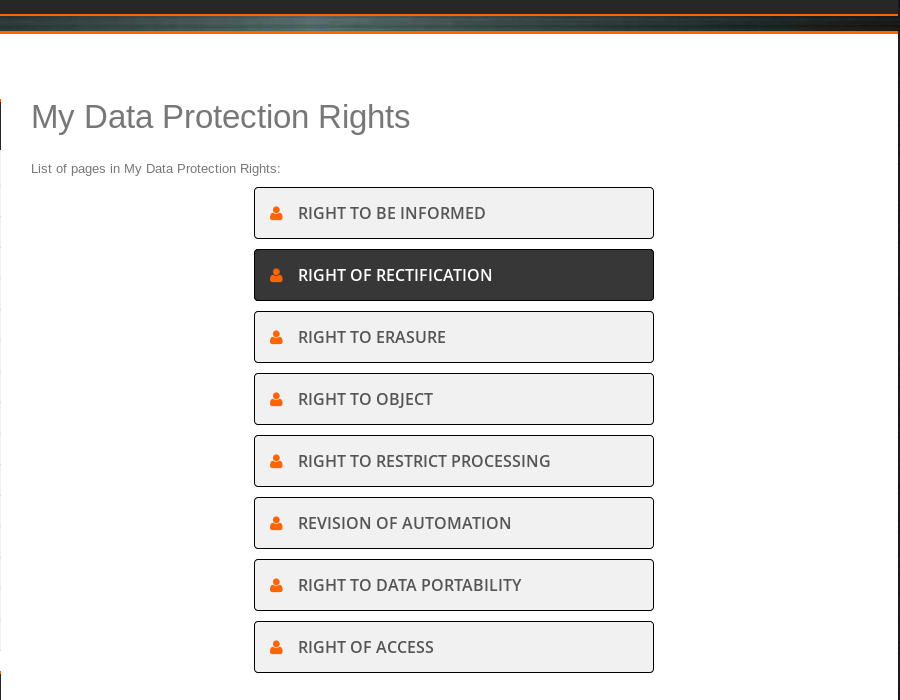
Task: Open the Right of Access page
Action: tap(453, 647)
